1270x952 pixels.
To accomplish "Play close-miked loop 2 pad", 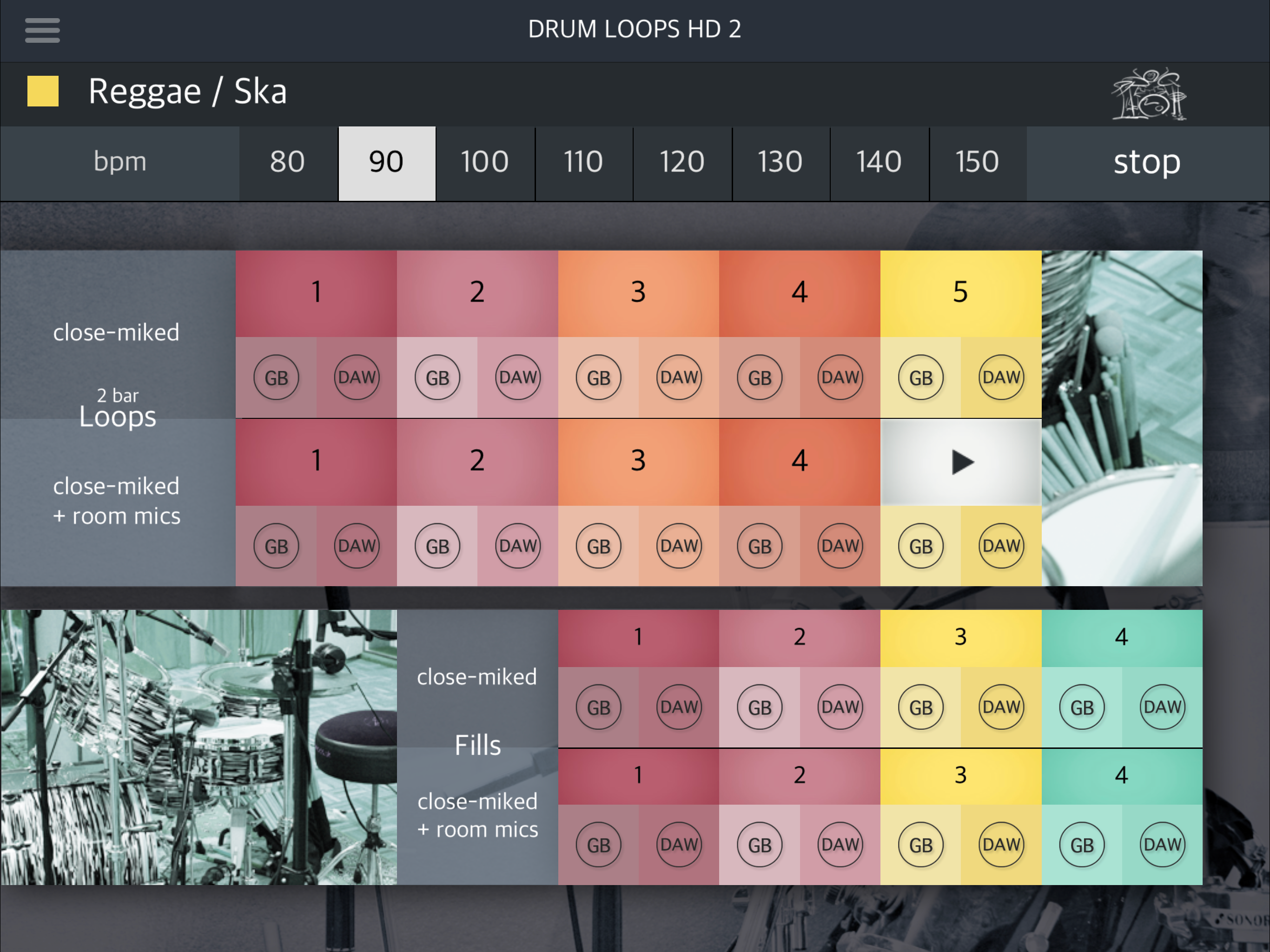I will pos(477,293).
